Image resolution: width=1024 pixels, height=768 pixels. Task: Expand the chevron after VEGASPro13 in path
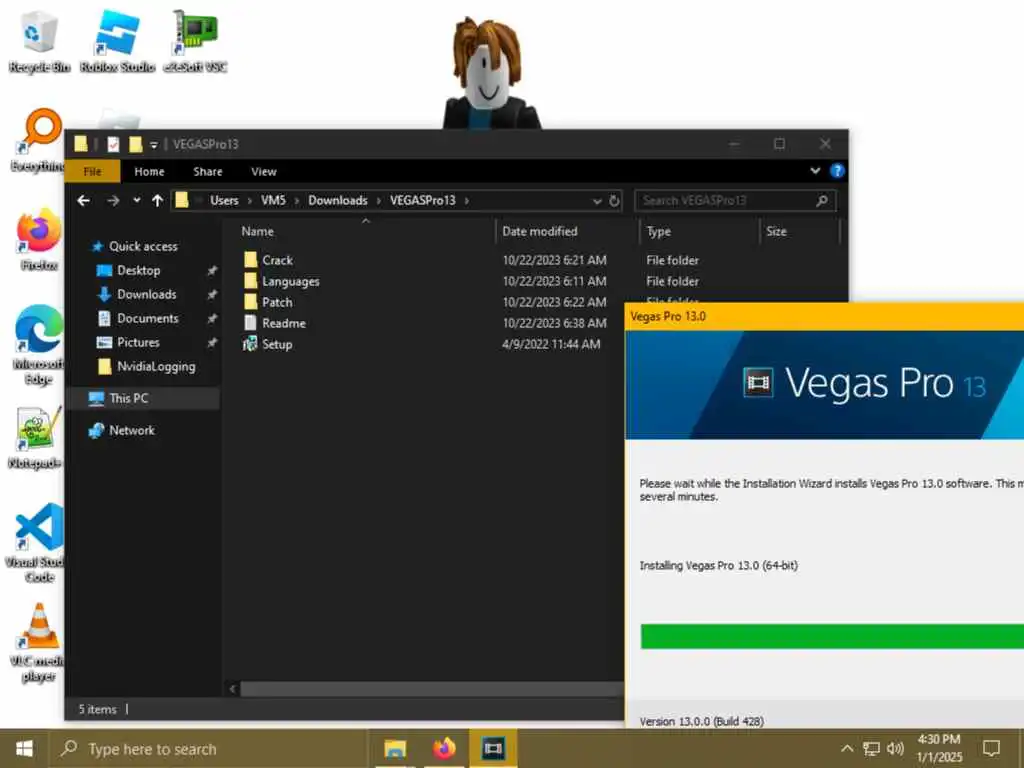pyautogui.click(x=466, y=200)
